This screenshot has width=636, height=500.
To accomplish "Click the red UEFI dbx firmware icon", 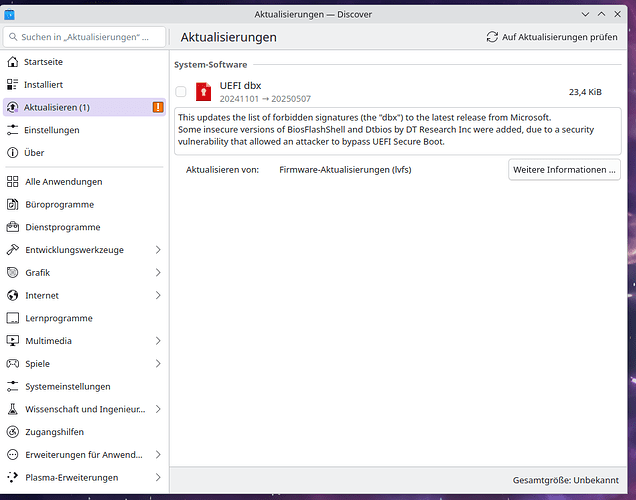I will coord(203,91).
